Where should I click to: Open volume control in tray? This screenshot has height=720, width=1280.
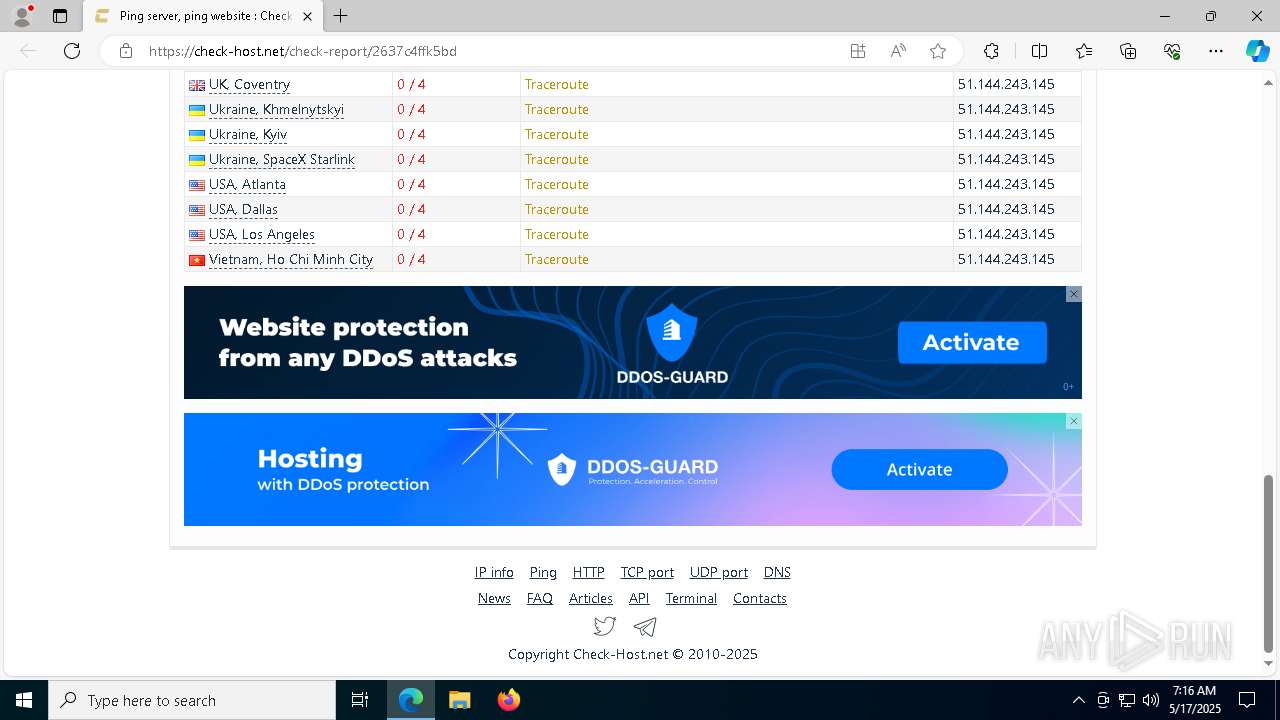click(x=1151, y=700)
